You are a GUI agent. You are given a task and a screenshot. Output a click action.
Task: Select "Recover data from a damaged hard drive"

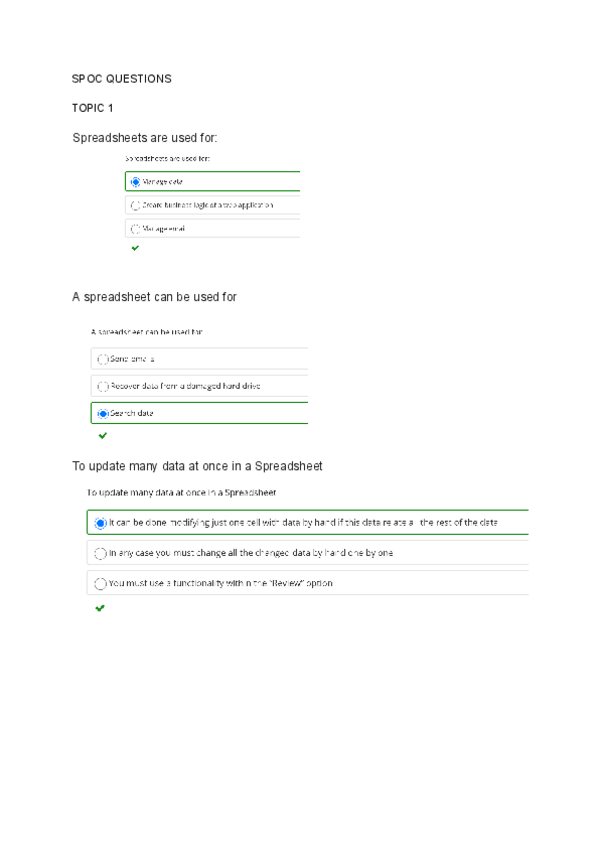(x=102, y=386)
